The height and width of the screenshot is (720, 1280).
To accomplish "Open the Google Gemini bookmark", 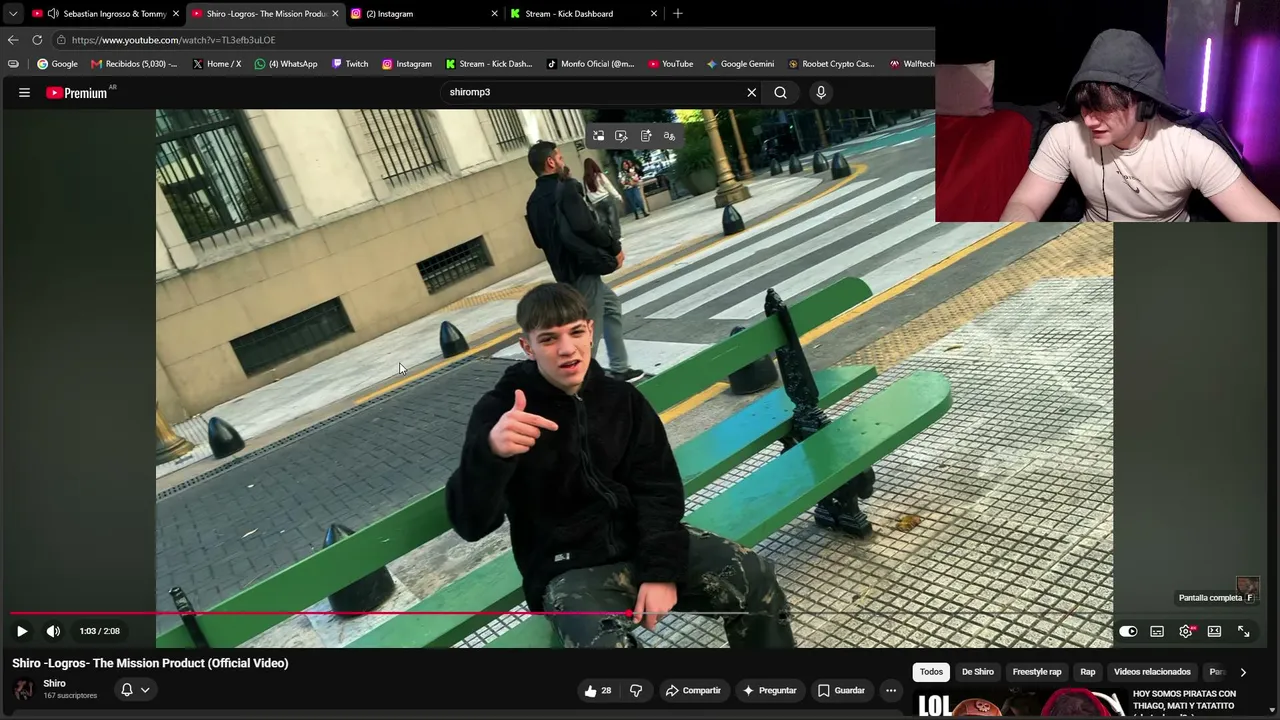I will [740, 64].
